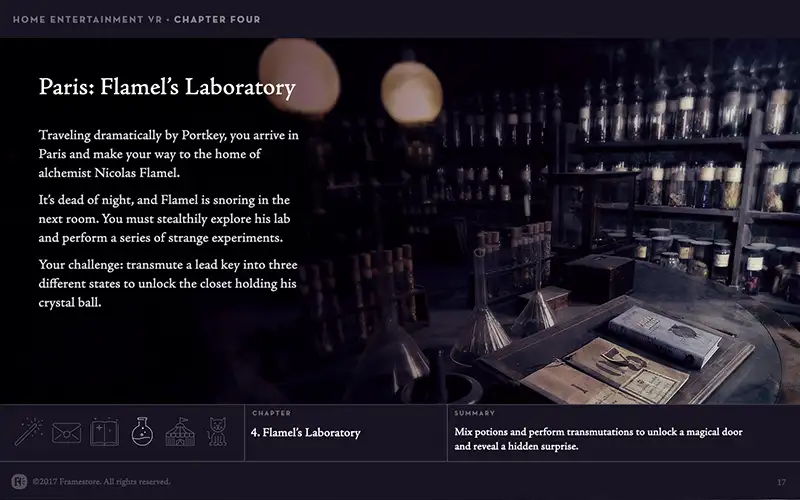The width and height of the screenshot is (800, 500).
Task: Click the 'Paris: Flamel's Laboratory' title
Action: (x=167, y=87)
